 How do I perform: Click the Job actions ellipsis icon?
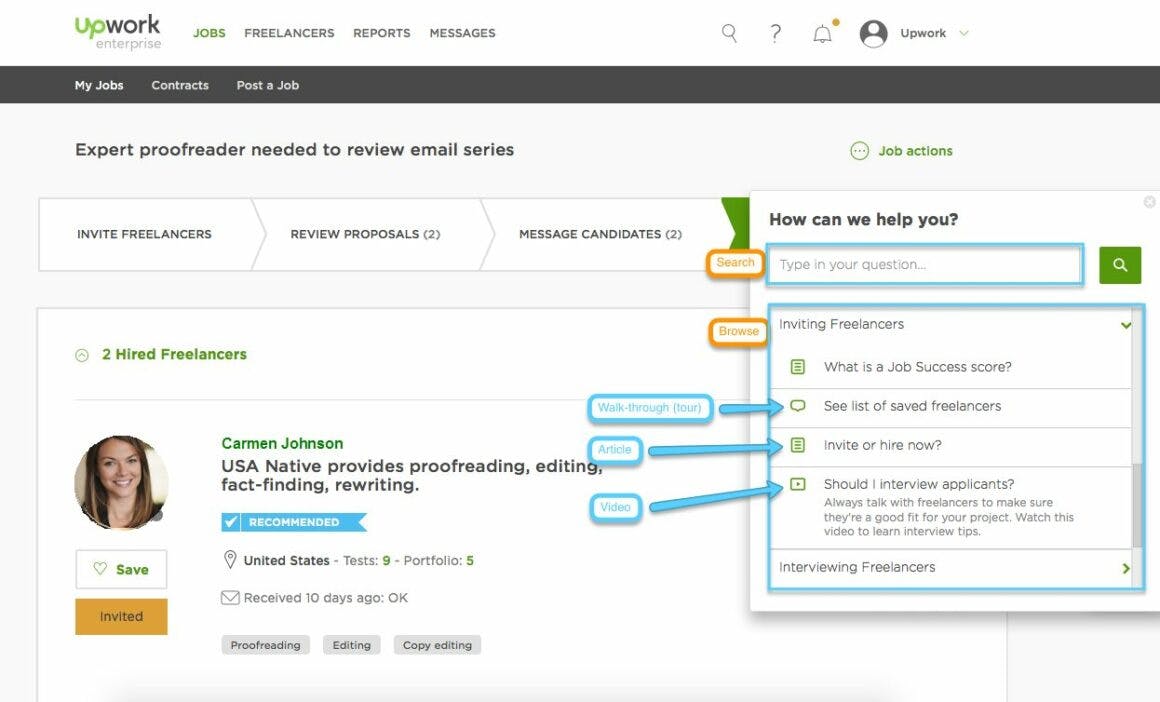[x=859, y=151]
